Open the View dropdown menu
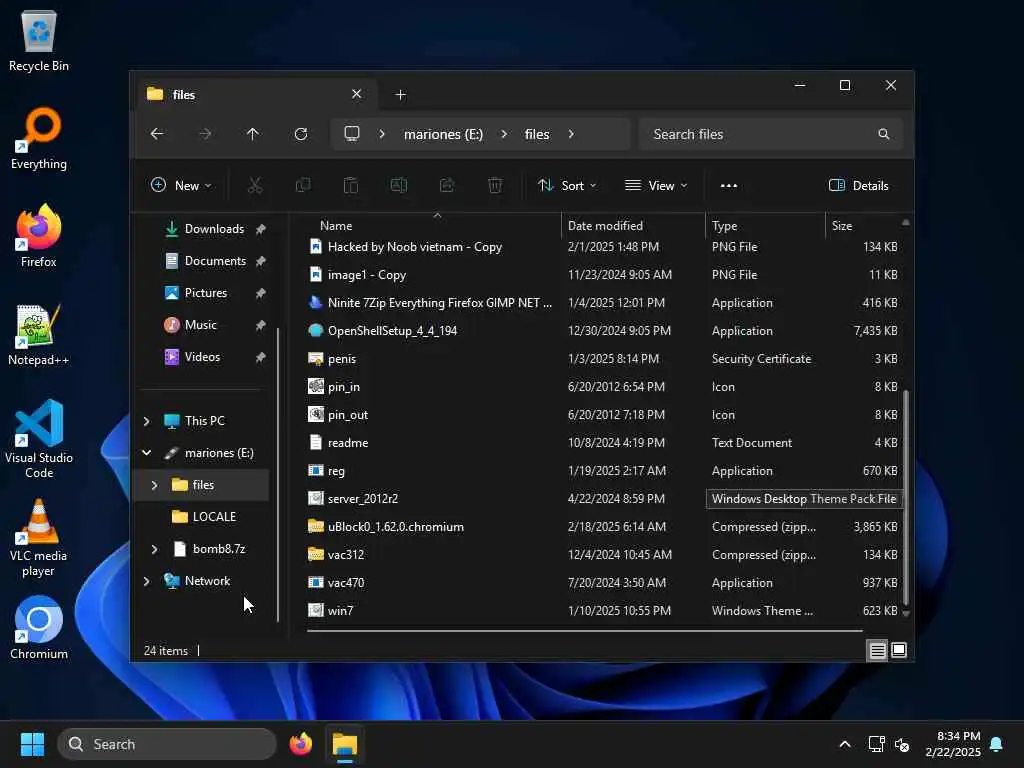 click(x=656, y=185)
